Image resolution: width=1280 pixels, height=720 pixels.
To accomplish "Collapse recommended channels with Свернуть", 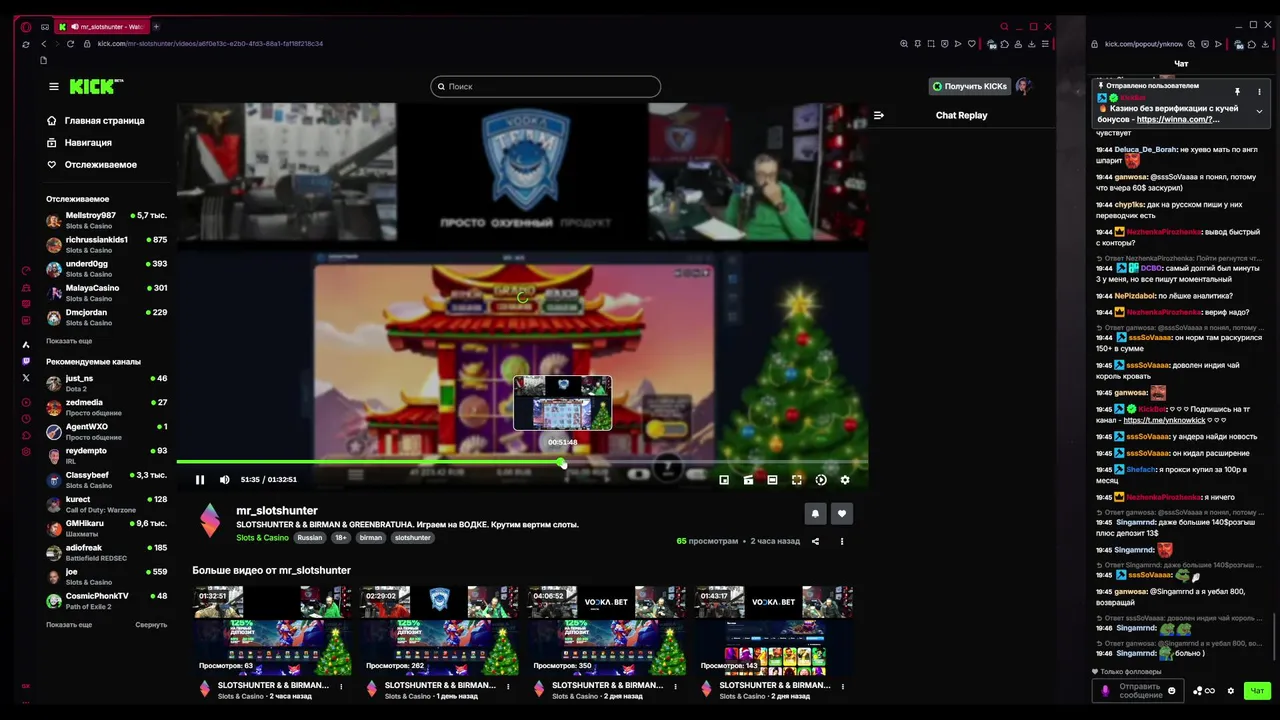I will [151, 625].
